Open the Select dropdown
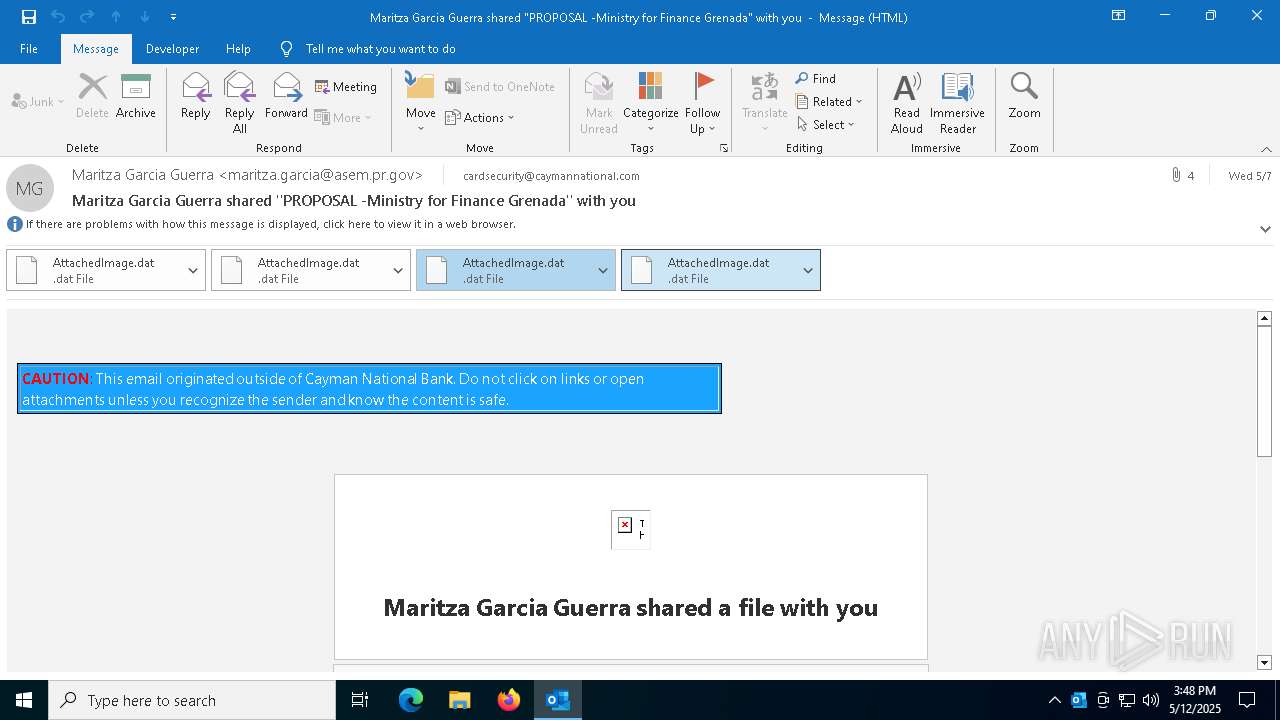 coord(826,124)
